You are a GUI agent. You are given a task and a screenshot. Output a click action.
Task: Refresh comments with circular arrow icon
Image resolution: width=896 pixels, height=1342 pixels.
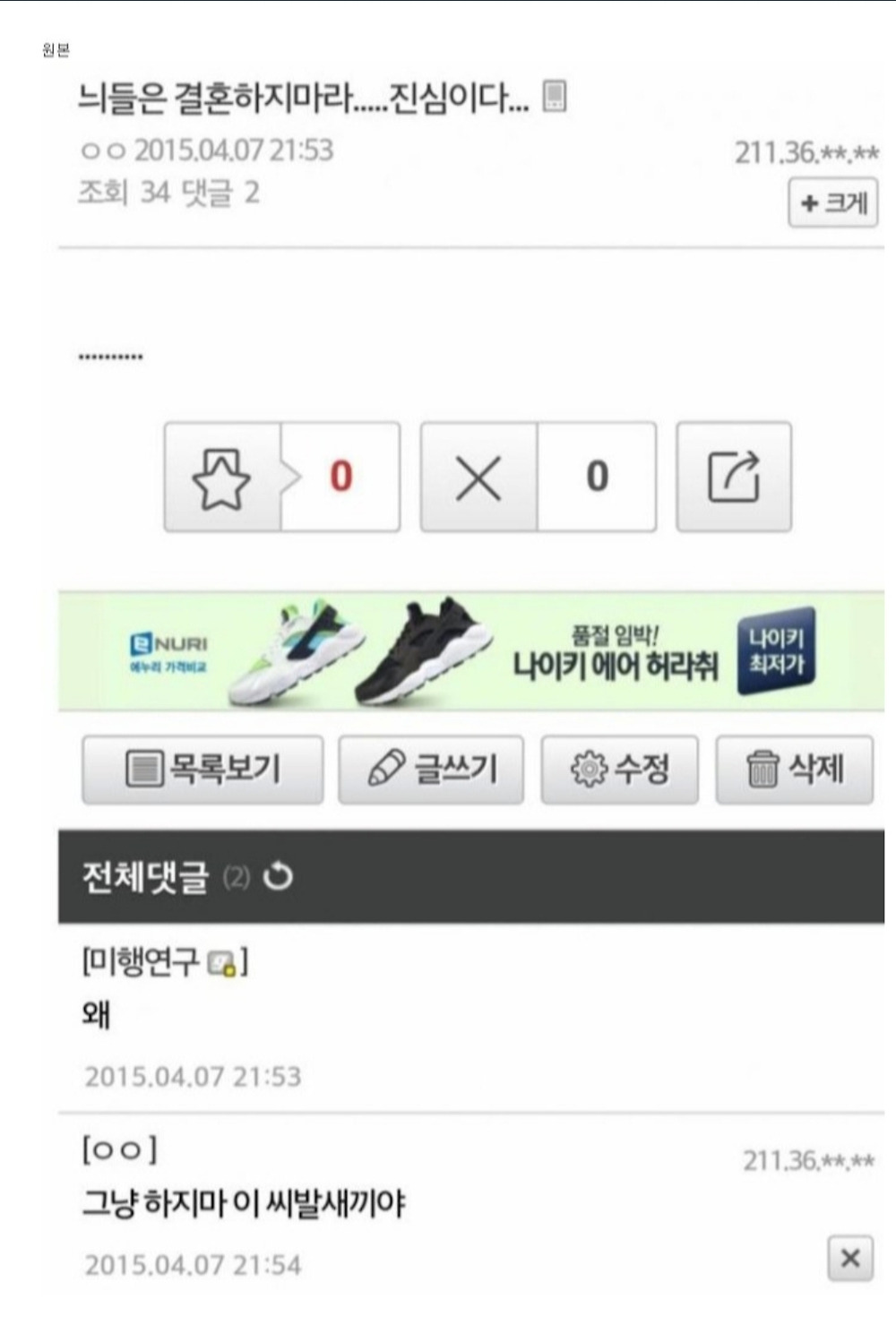coord(278,876)
